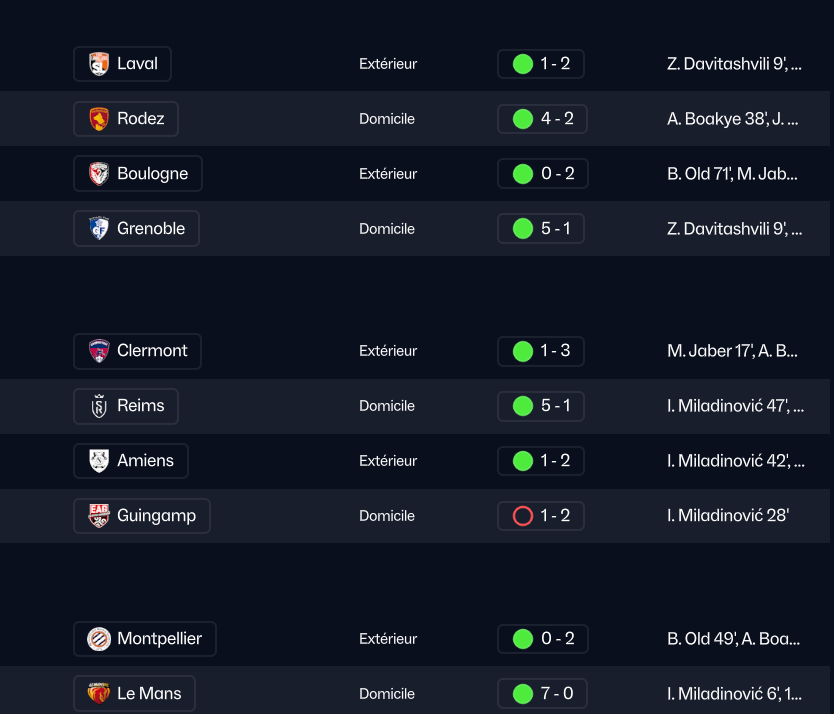Click the Grenoble club crest
This screenshot has height=714, width=834.
[98, 229]
